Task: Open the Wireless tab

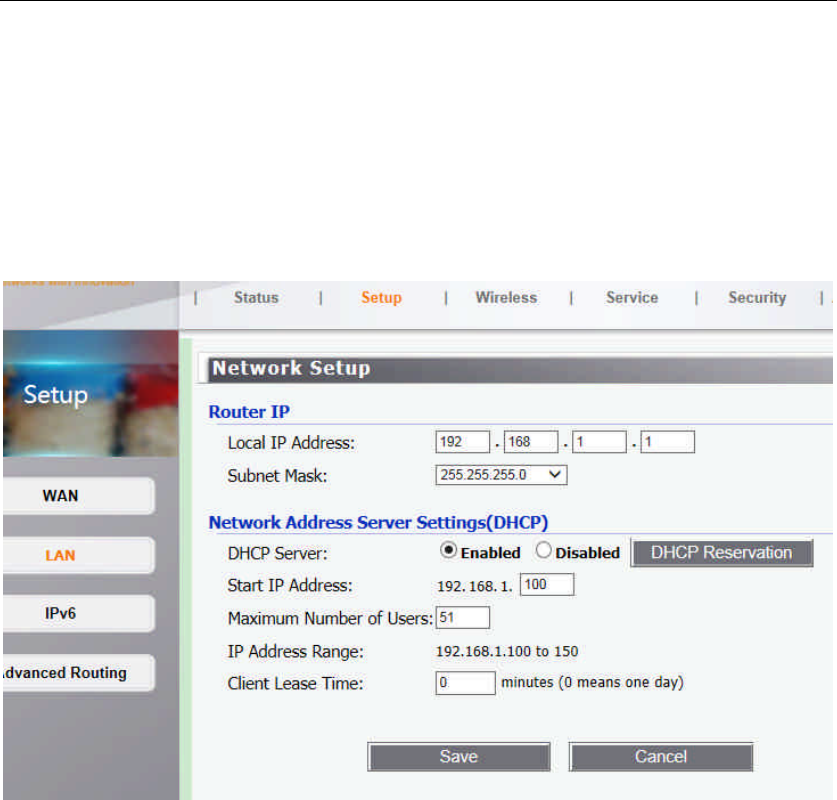Action: tap(506, 298)
